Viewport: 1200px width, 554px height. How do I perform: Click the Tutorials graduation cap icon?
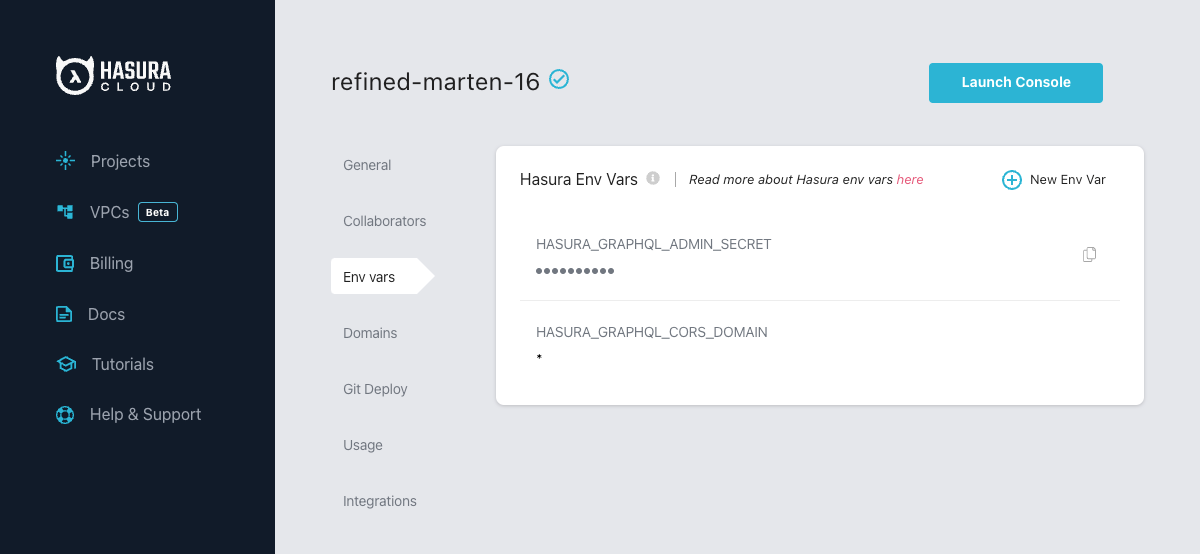66,364
